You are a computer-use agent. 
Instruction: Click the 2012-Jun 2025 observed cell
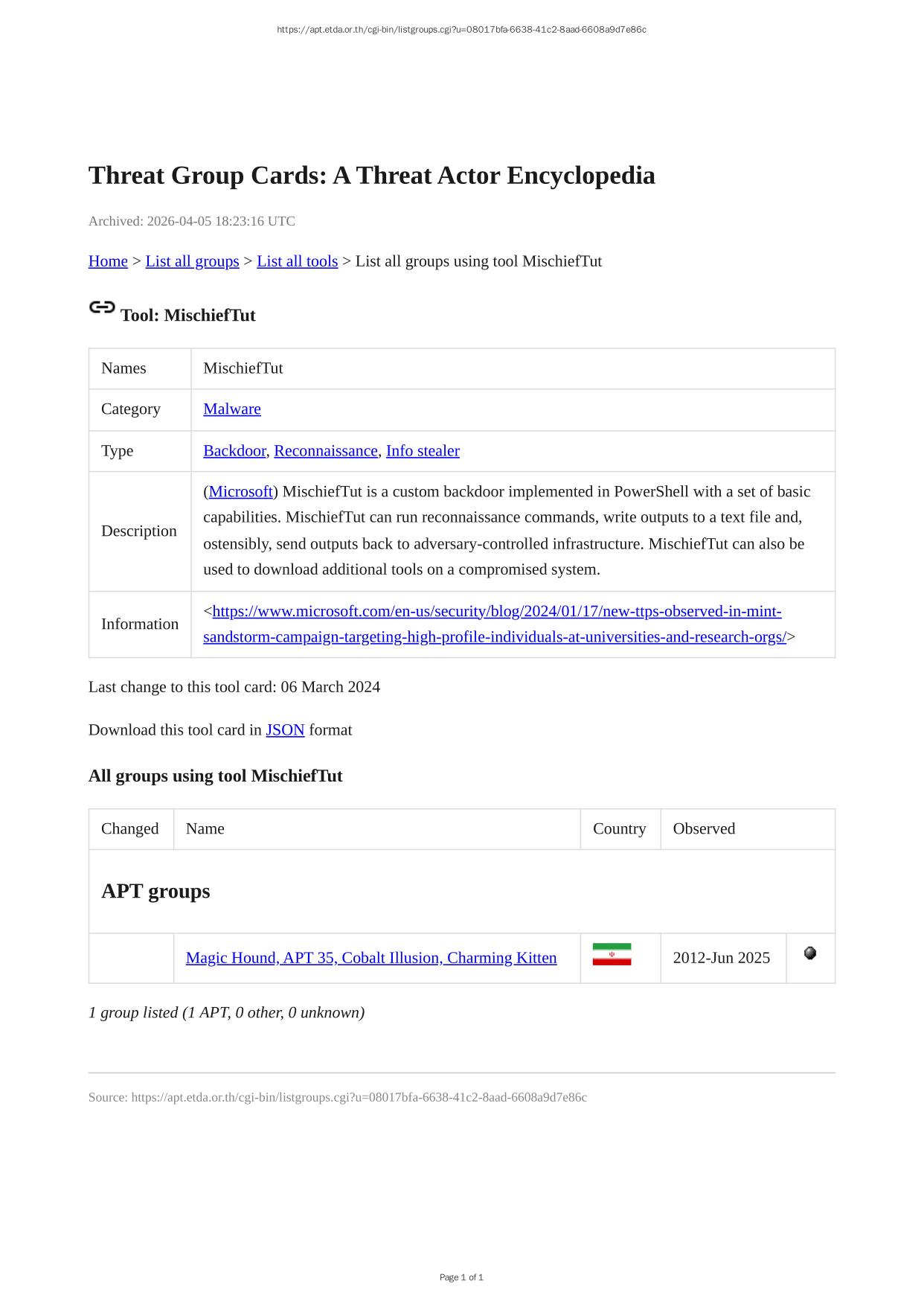(x=721, y=958)
